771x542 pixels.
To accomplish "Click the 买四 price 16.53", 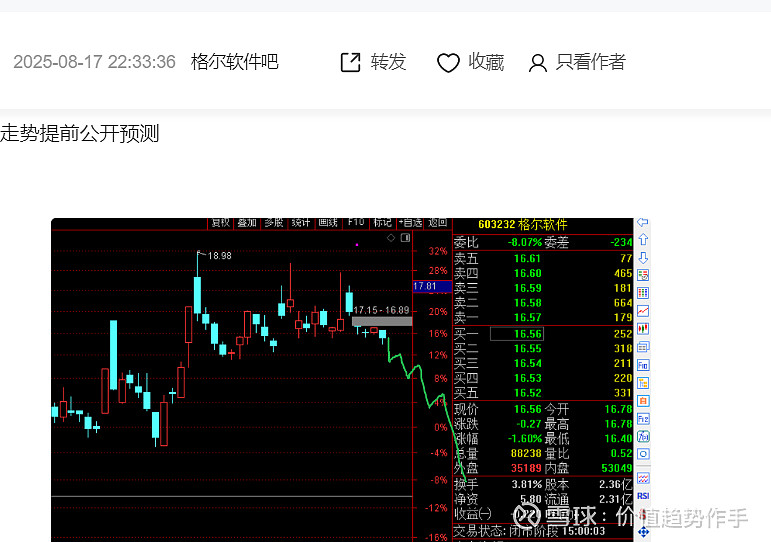I will (x=527, y=378).
